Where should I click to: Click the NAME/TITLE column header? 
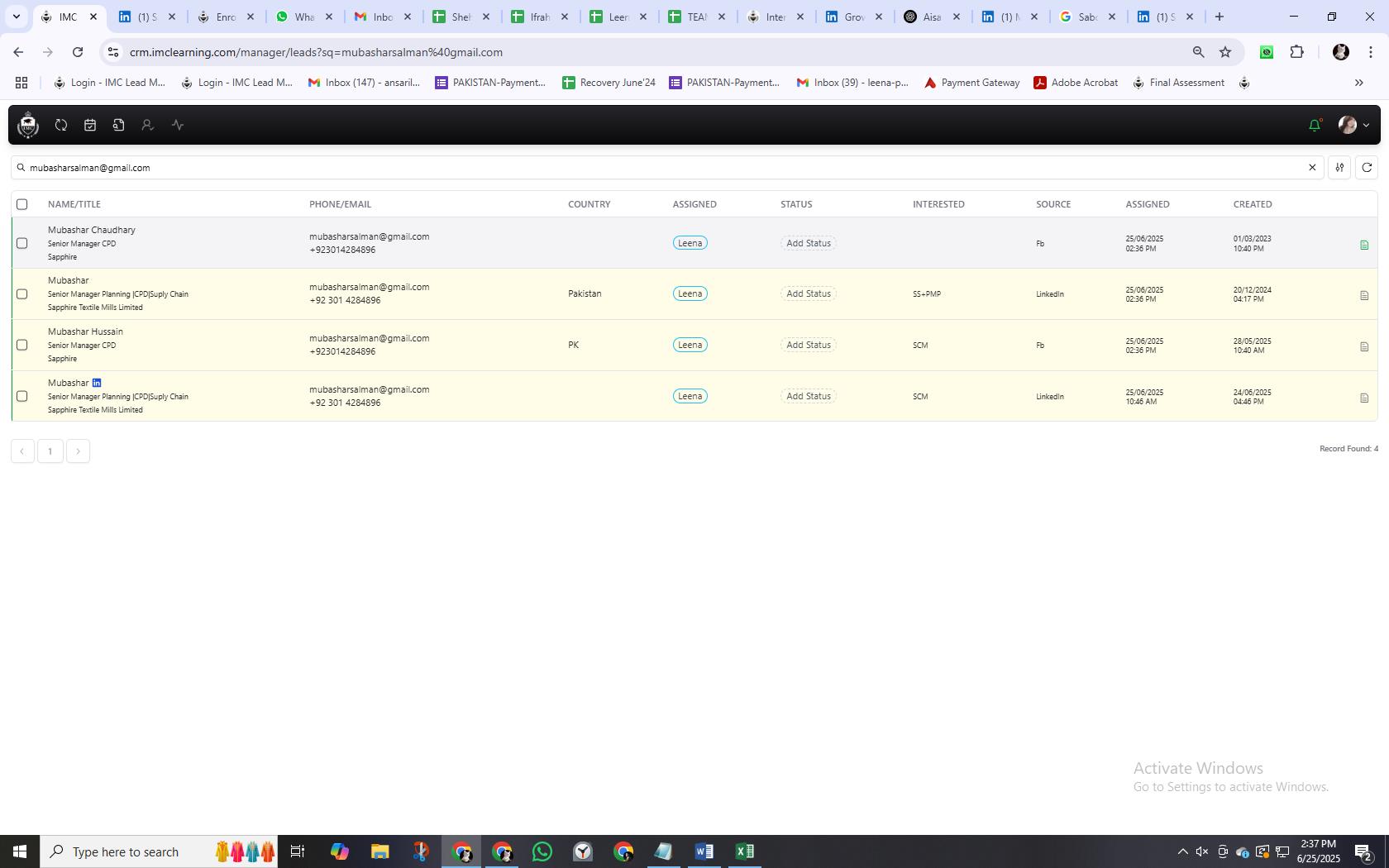coord(74,204)
